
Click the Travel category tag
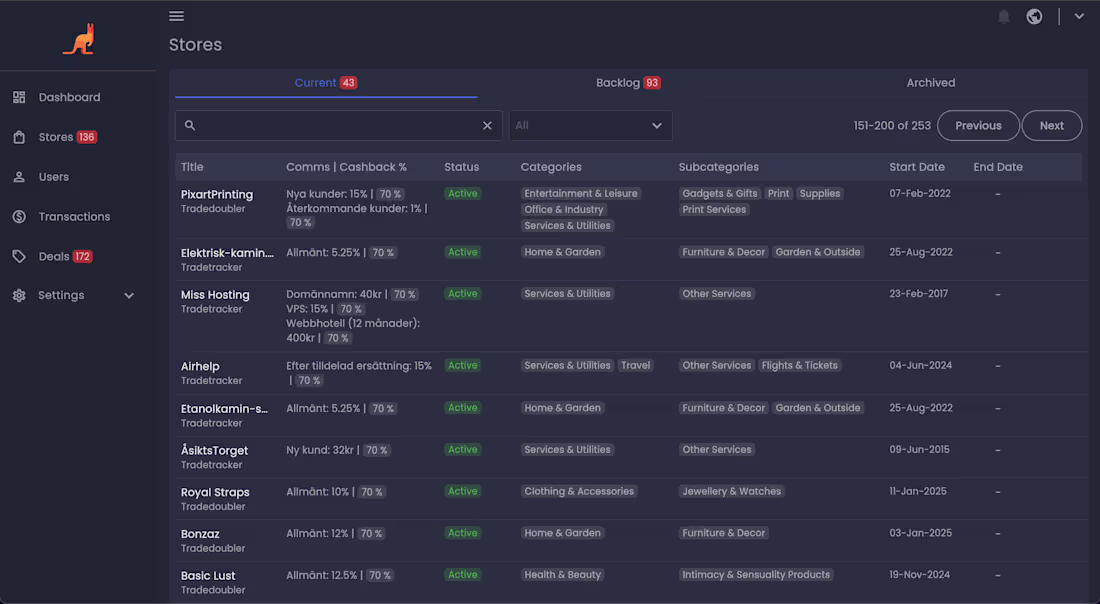636,365
